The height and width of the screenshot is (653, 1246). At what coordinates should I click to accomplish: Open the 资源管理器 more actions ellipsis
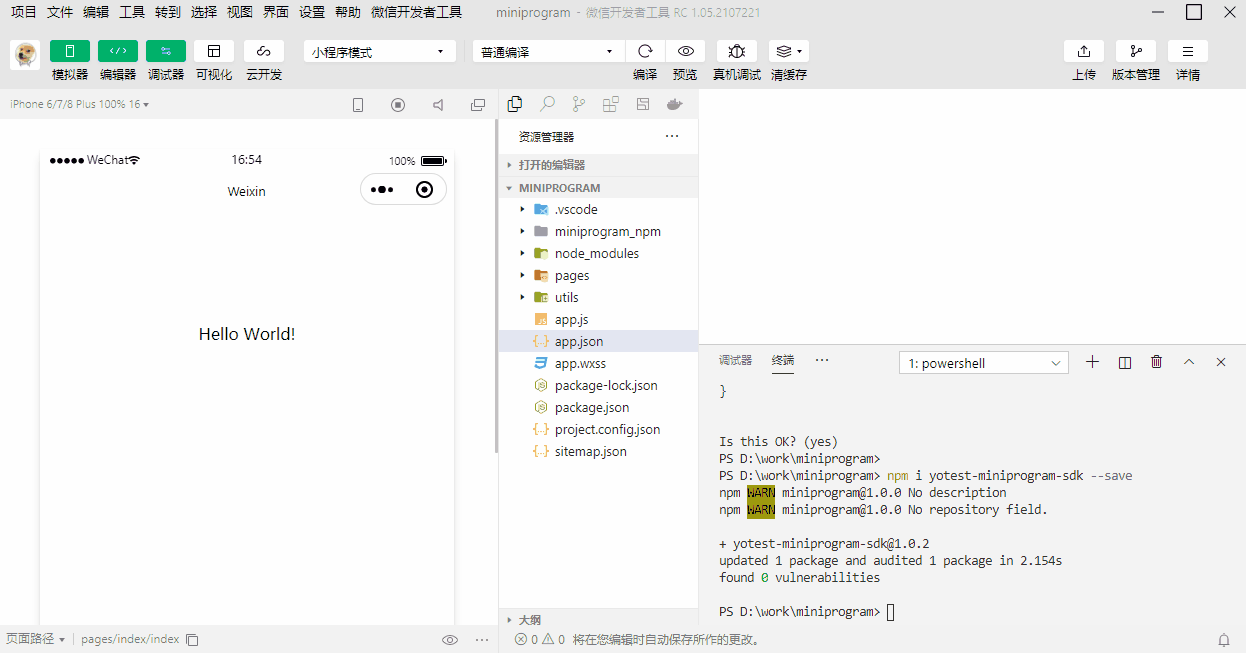tap(672, 136)
